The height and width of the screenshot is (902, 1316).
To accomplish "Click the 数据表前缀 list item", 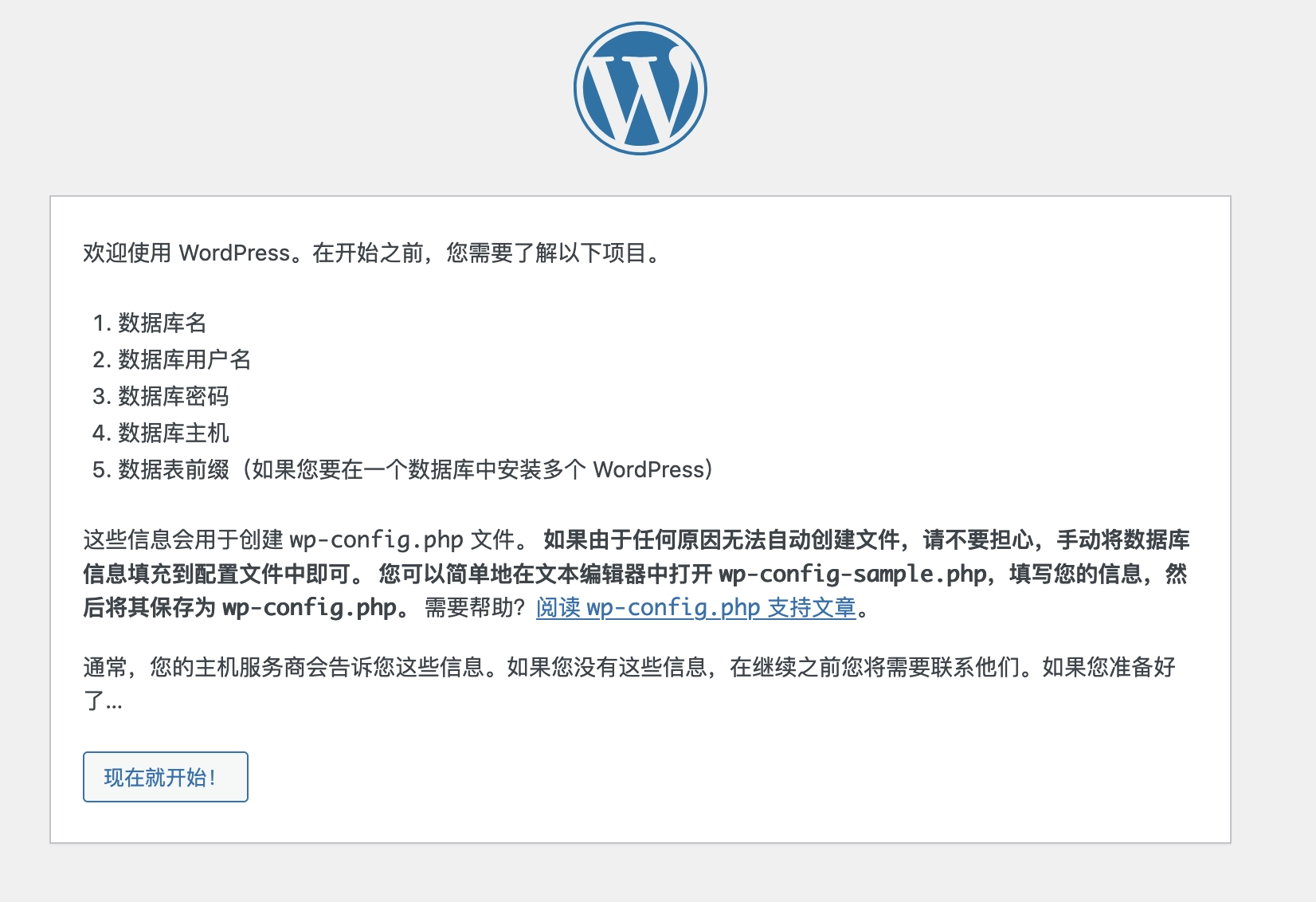I will 173,469.
